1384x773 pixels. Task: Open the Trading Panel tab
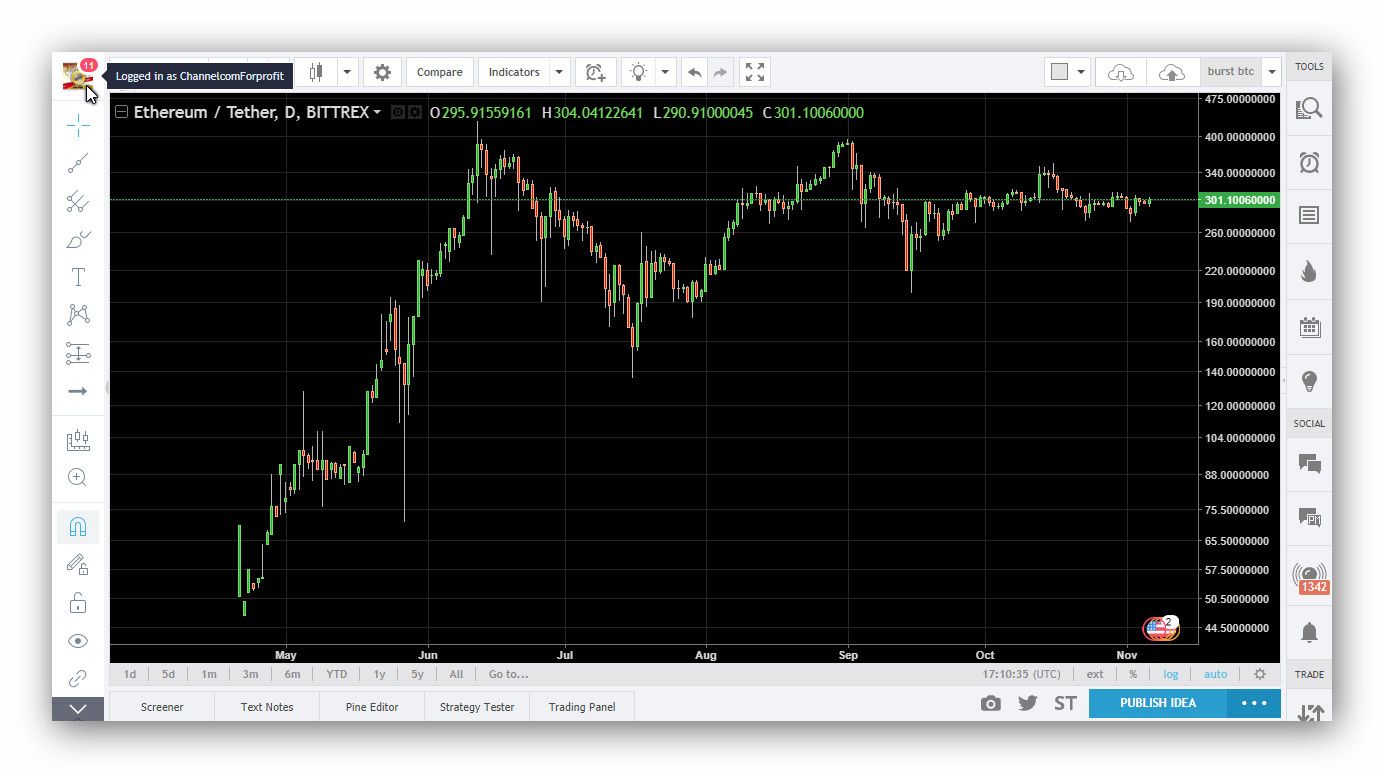582,707
